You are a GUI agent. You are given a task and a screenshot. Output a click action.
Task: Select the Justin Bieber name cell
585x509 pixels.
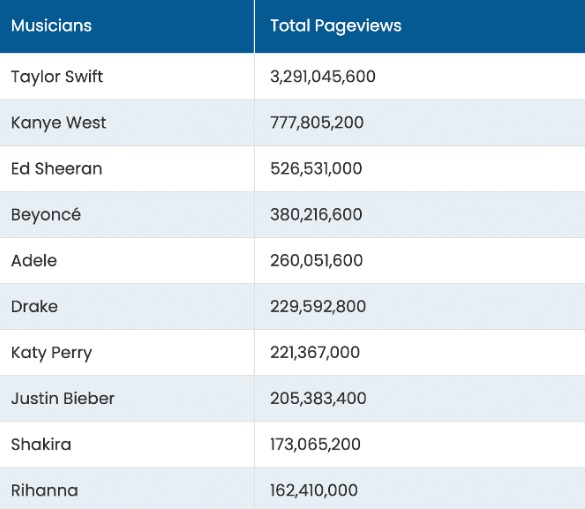tap(127, 399)
